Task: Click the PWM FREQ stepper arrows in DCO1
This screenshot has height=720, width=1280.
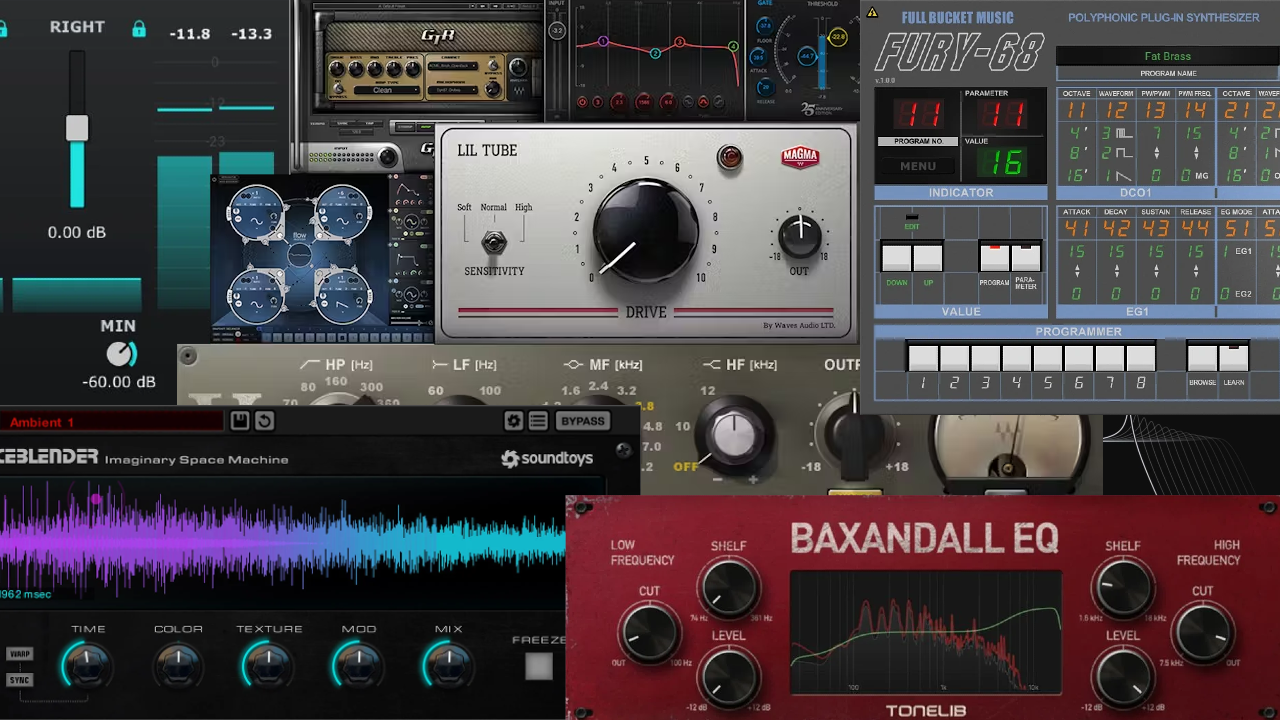Action: pyautogui.click(x=1196, y=153)
